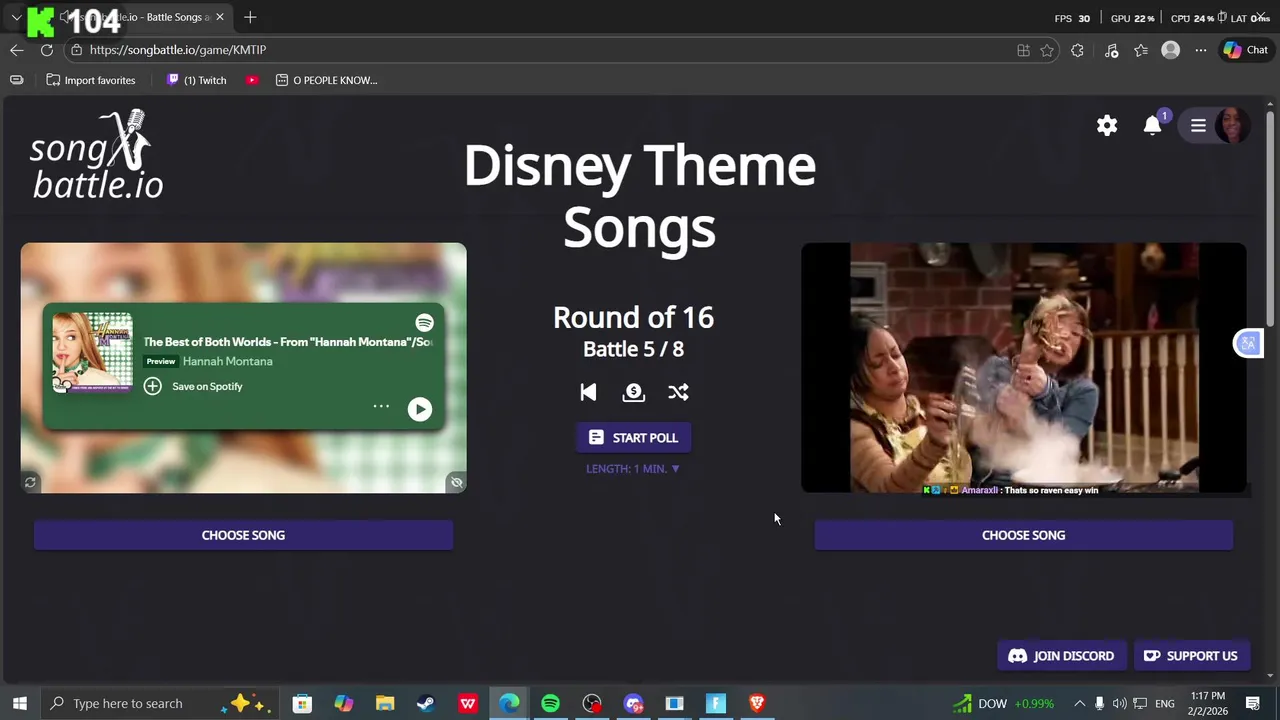Click the Support Us button
The image size is (1280, 720).
(x=1191, y=656)
